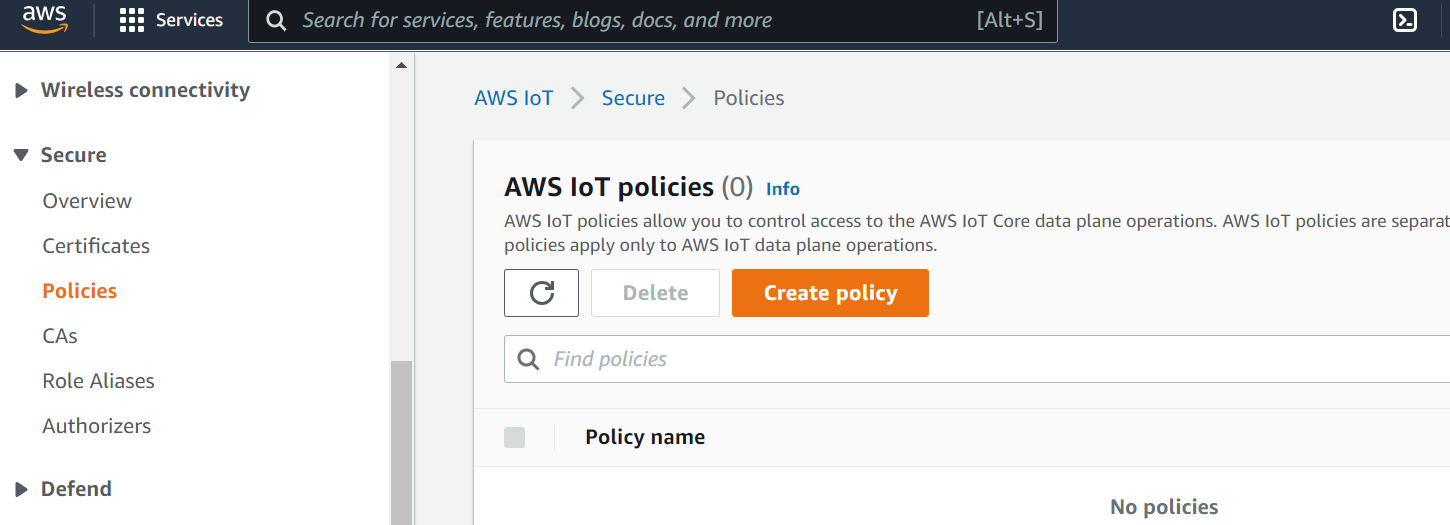Go to Role Aliases in the sidebar
The height and width of the screenshot is (525, 1450).
point(98,381)
